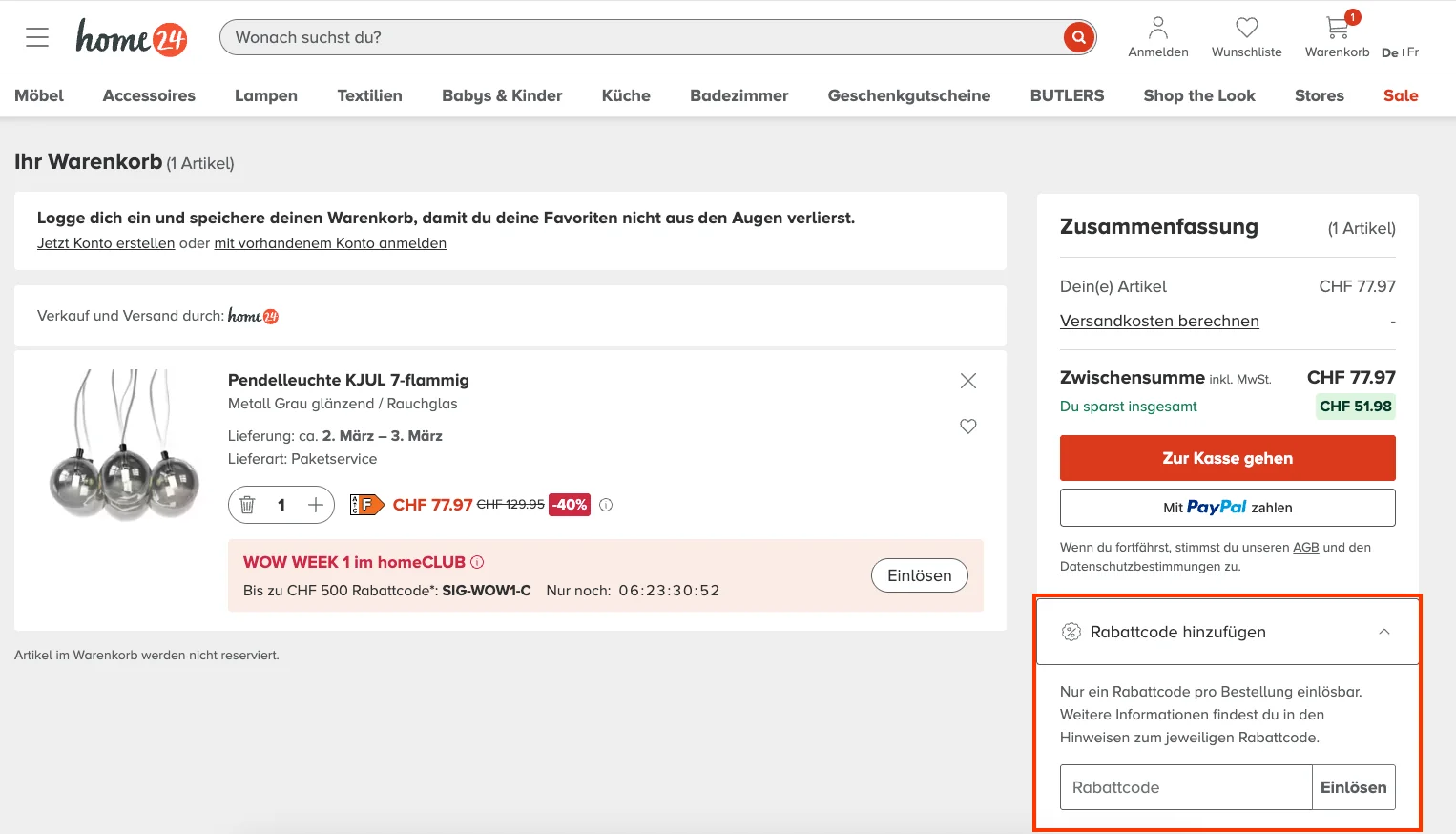Open the Anmelden account icon
Viewport: 1456px width, 834px height.
click(x=1157, y=29)
